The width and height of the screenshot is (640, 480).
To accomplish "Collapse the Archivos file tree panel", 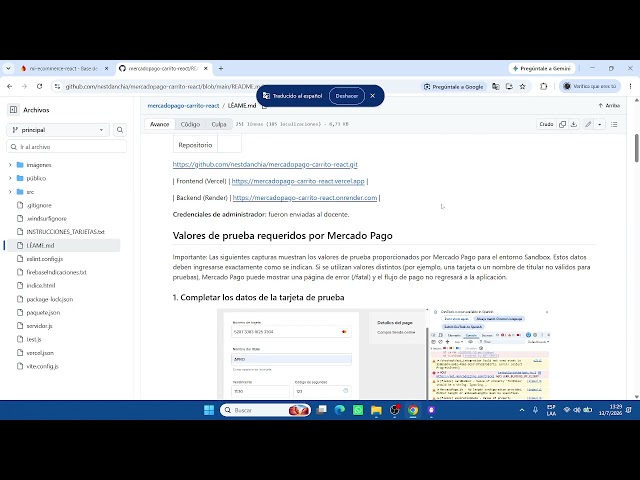I will coord(13,110).
